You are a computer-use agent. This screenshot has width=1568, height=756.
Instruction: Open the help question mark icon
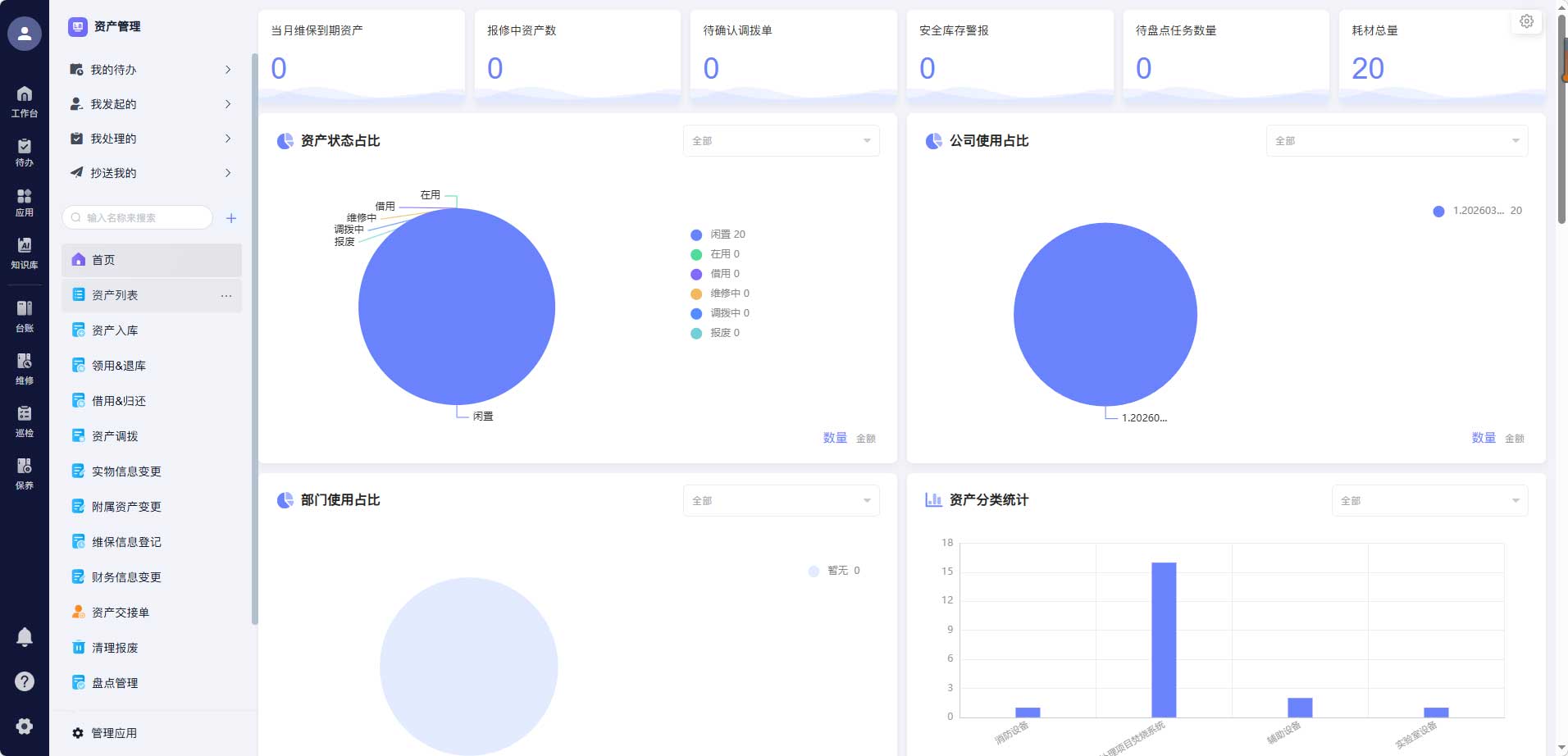(x=25, y=681)
